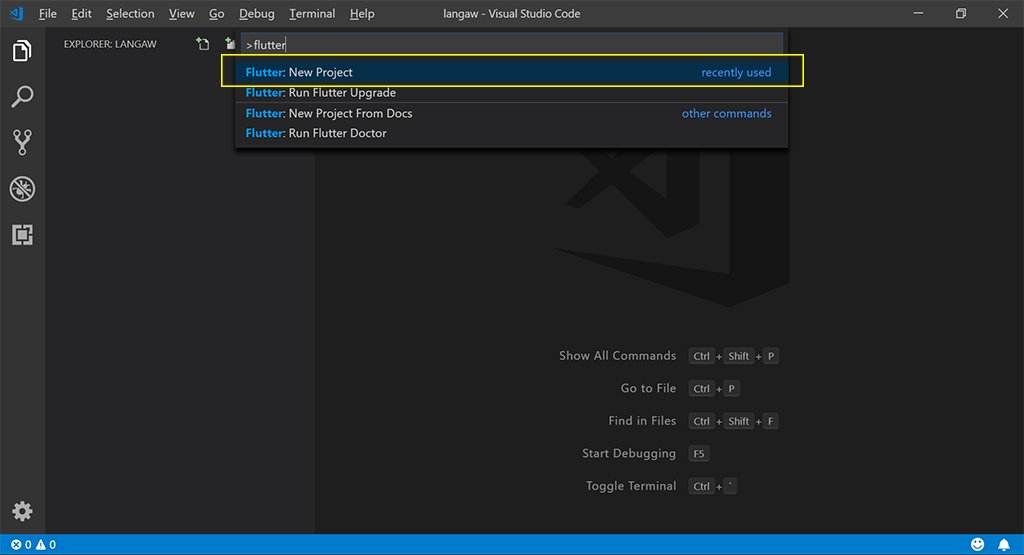Viewport: 1024px width, 555px height.
Task: Open the Debug menu
Action: (257, 14)
